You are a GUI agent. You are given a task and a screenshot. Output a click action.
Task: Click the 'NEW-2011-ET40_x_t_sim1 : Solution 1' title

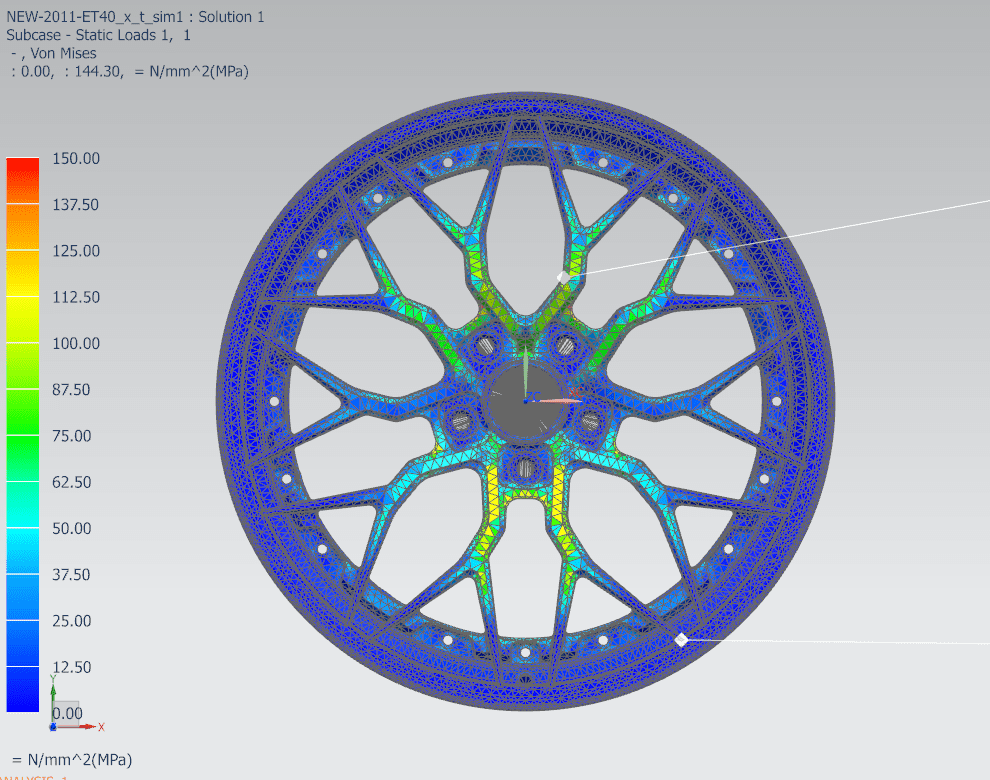click(x=135, y=17)
